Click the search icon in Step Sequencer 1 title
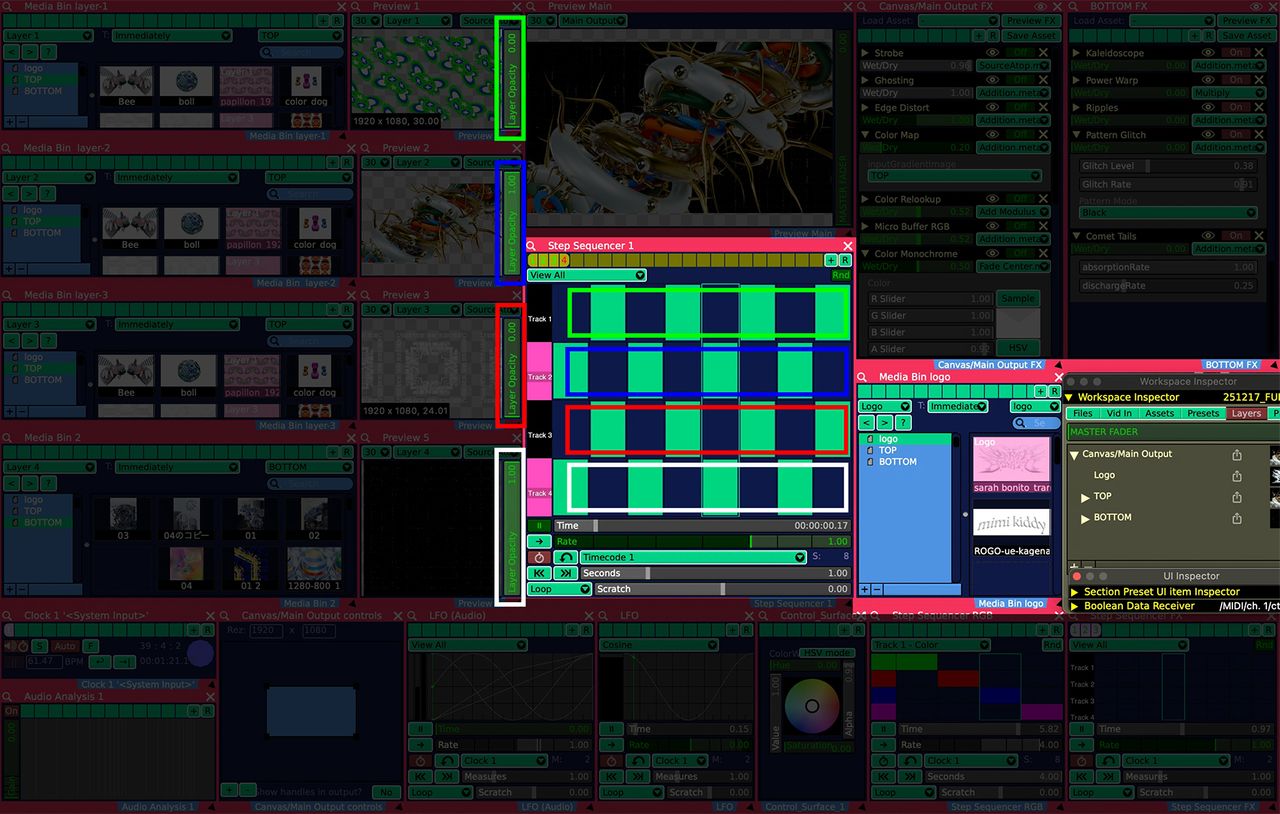Viewport: 1280px width, 814px height. tap(532, 245)
